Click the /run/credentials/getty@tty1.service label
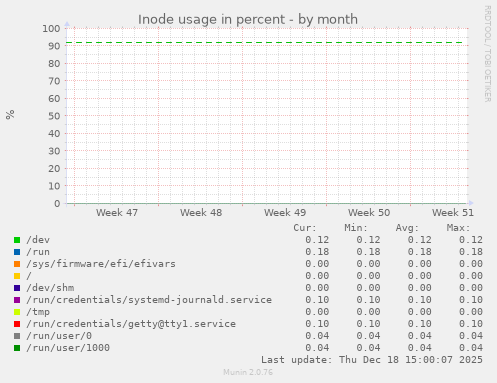 click(x=131, y=324)
